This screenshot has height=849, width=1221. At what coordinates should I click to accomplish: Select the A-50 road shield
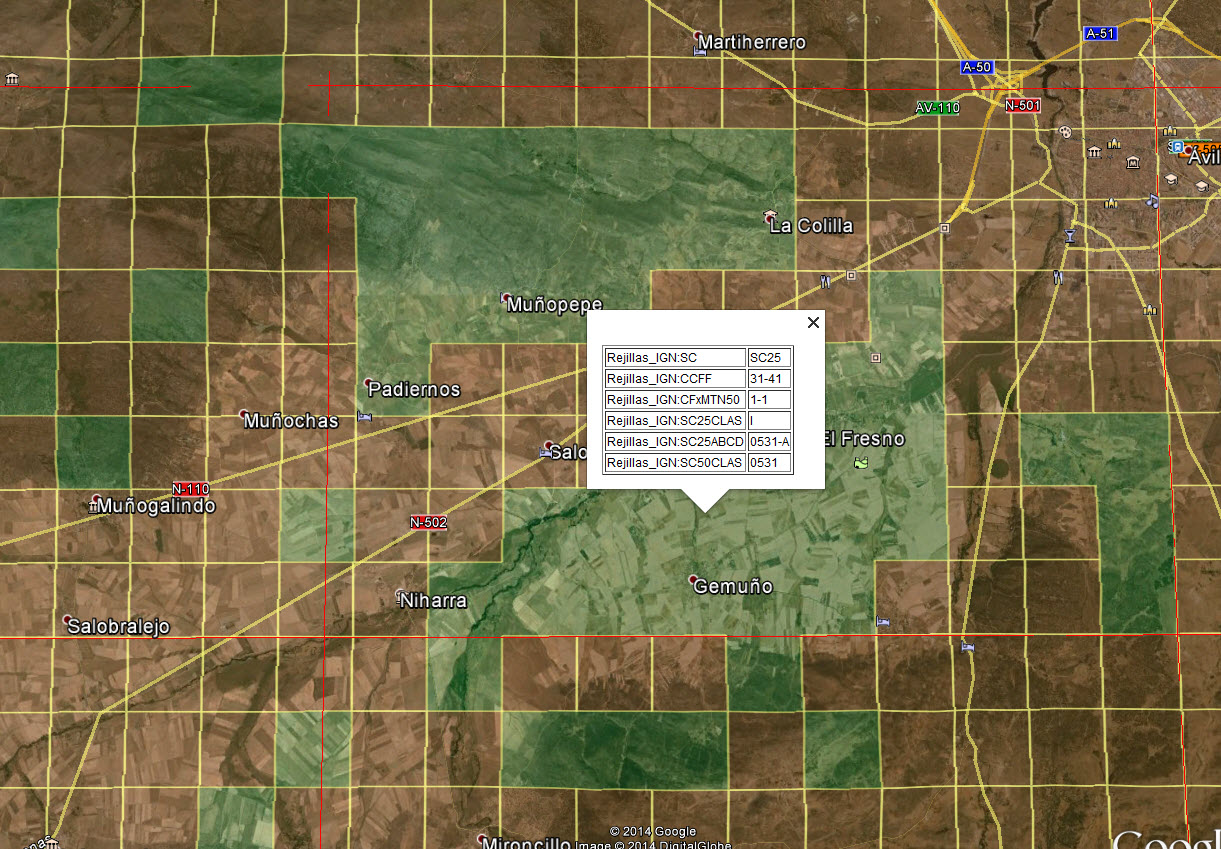click(x=976, y=67)
